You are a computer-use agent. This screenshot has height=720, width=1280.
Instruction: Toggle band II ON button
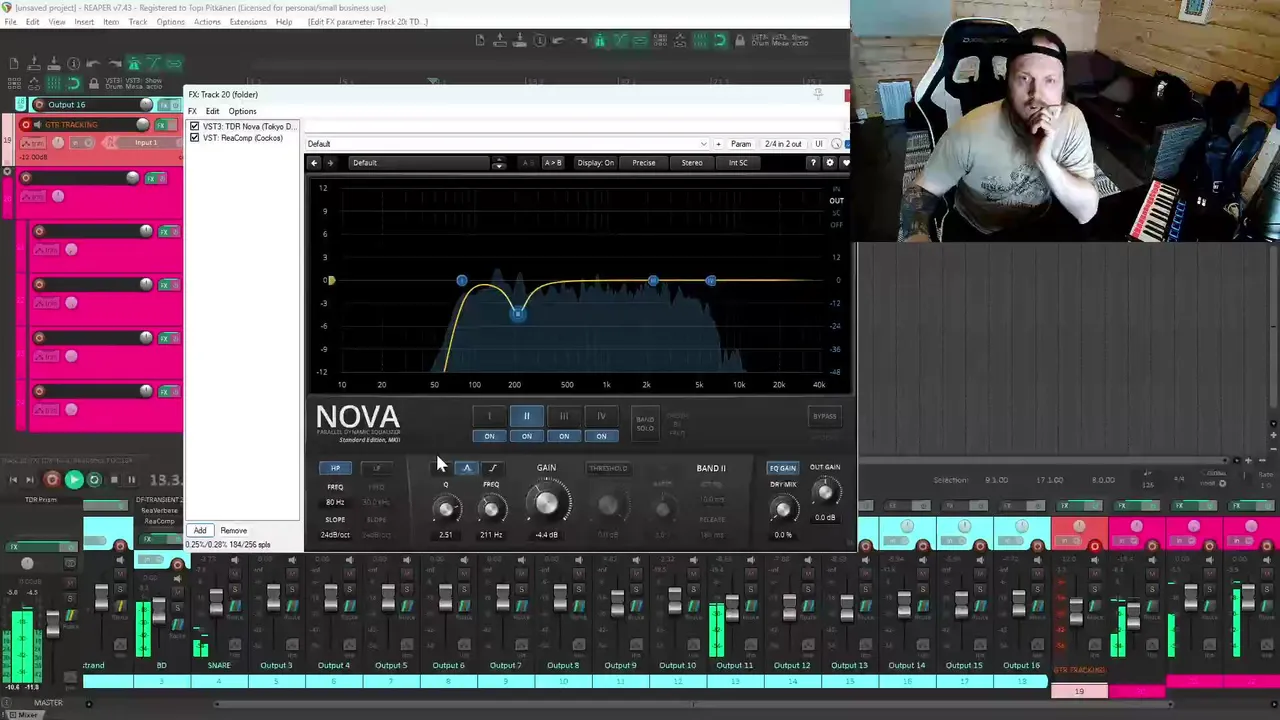tap(527, 436)
